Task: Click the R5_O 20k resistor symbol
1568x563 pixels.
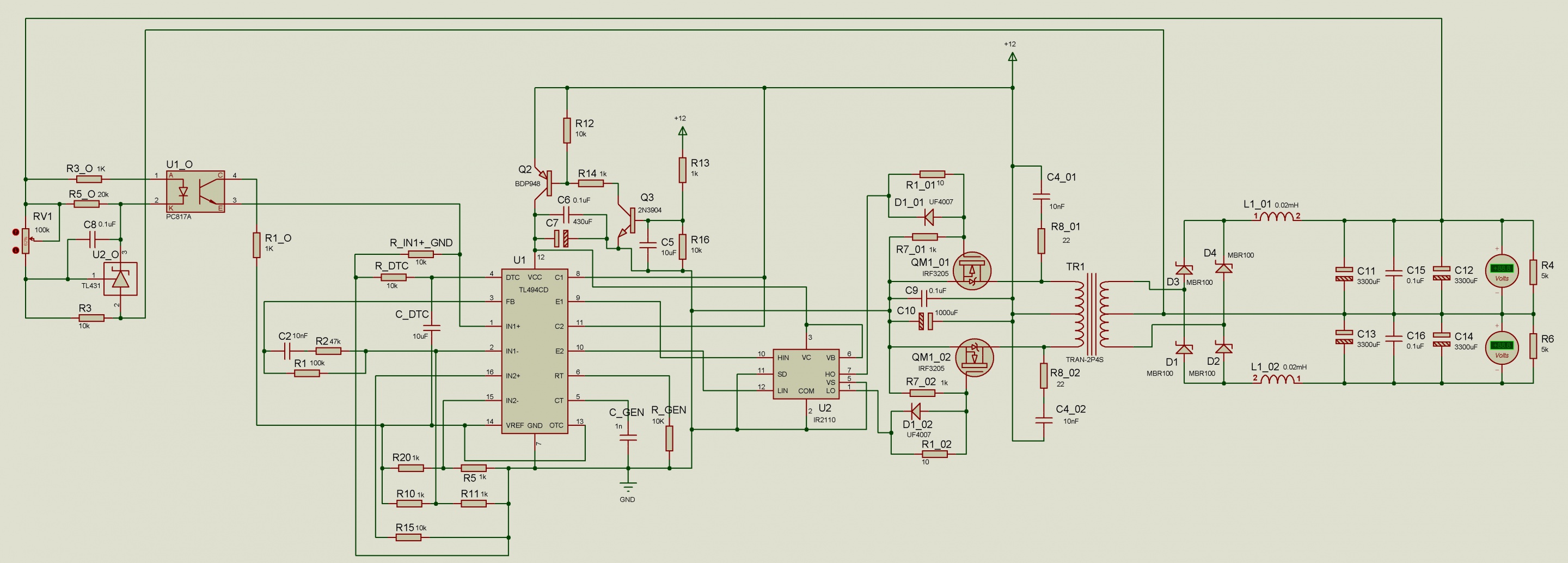Action: pos(87,204)
